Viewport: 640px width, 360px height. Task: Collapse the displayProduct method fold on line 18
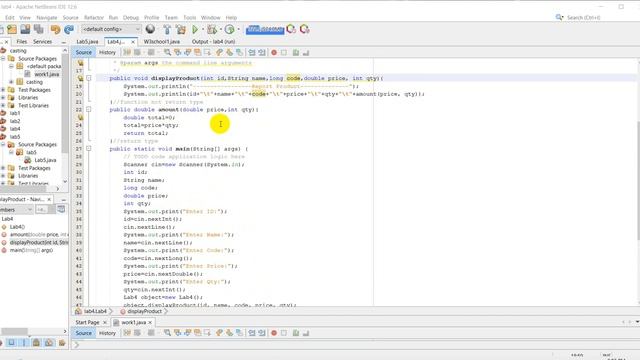tap(89, 78)
